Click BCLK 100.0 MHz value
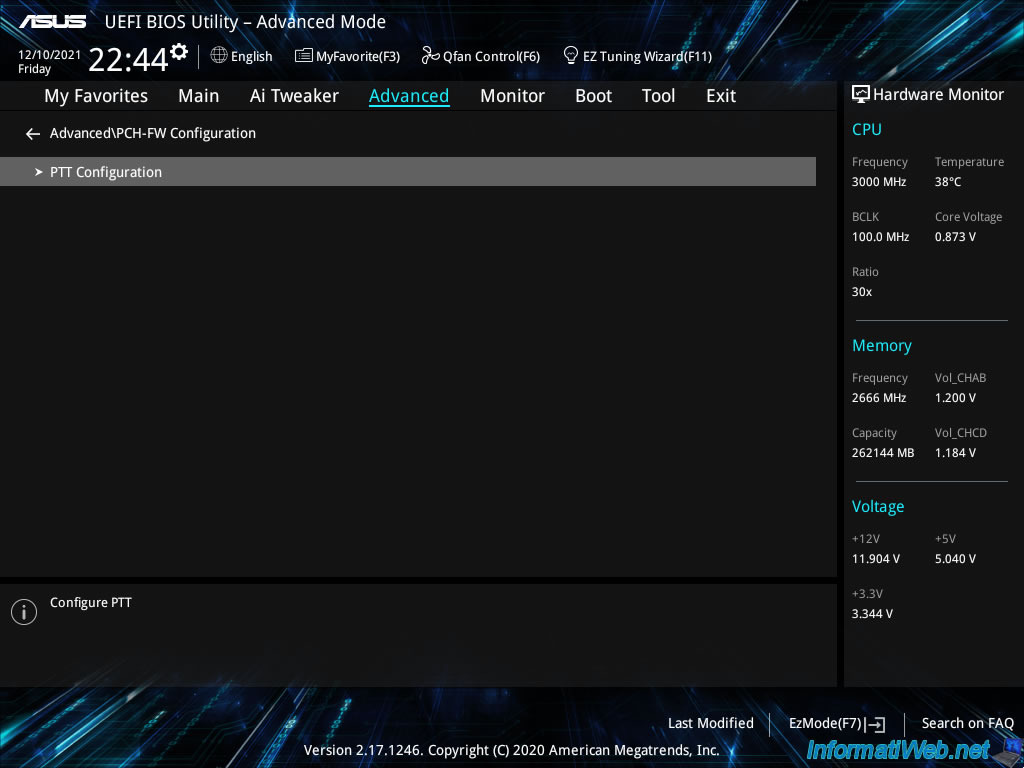 (880, 237)
